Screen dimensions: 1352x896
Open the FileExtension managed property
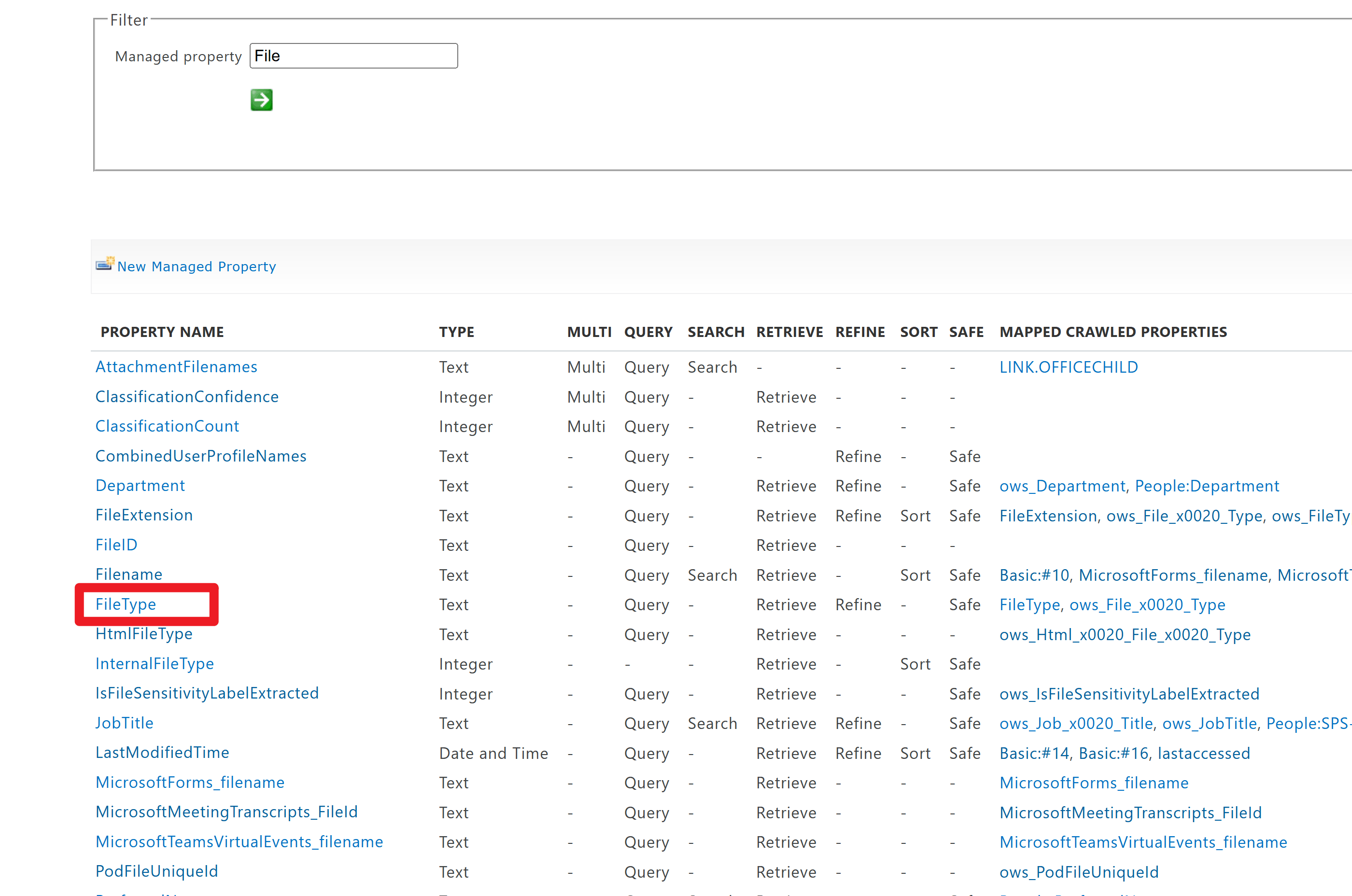pyautogui.click(x=144, y=515)
